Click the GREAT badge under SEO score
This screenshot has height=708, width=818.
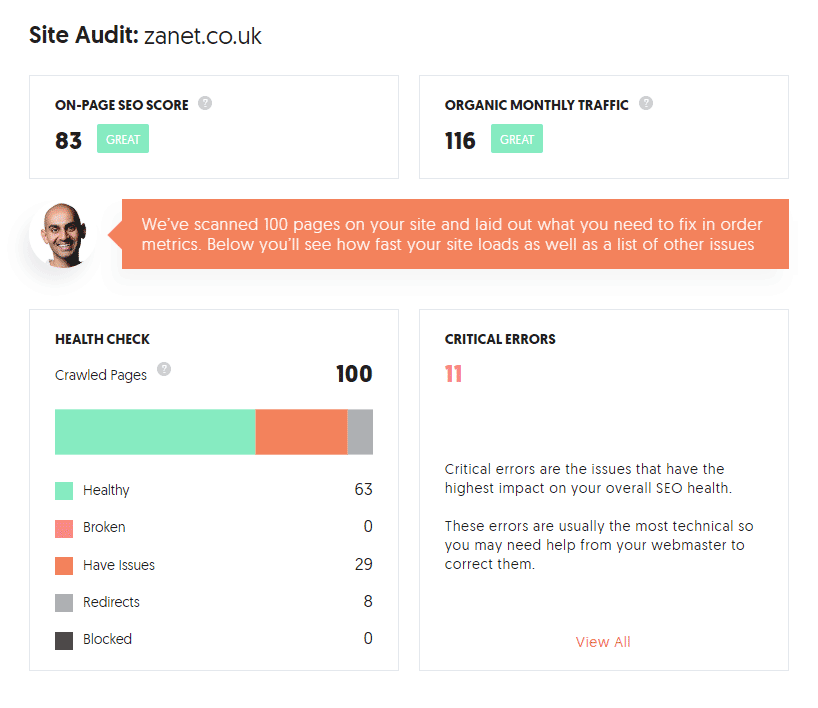point(122,138)
